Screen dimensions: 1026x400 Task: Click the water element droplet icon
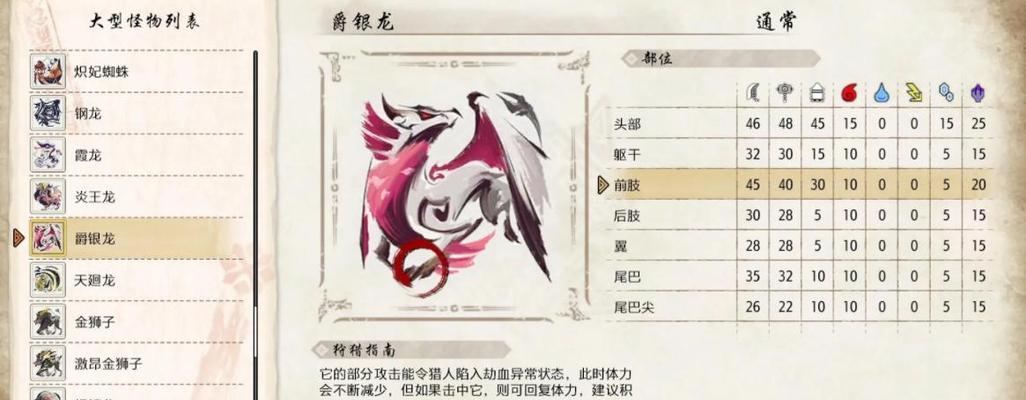point(881,94)
